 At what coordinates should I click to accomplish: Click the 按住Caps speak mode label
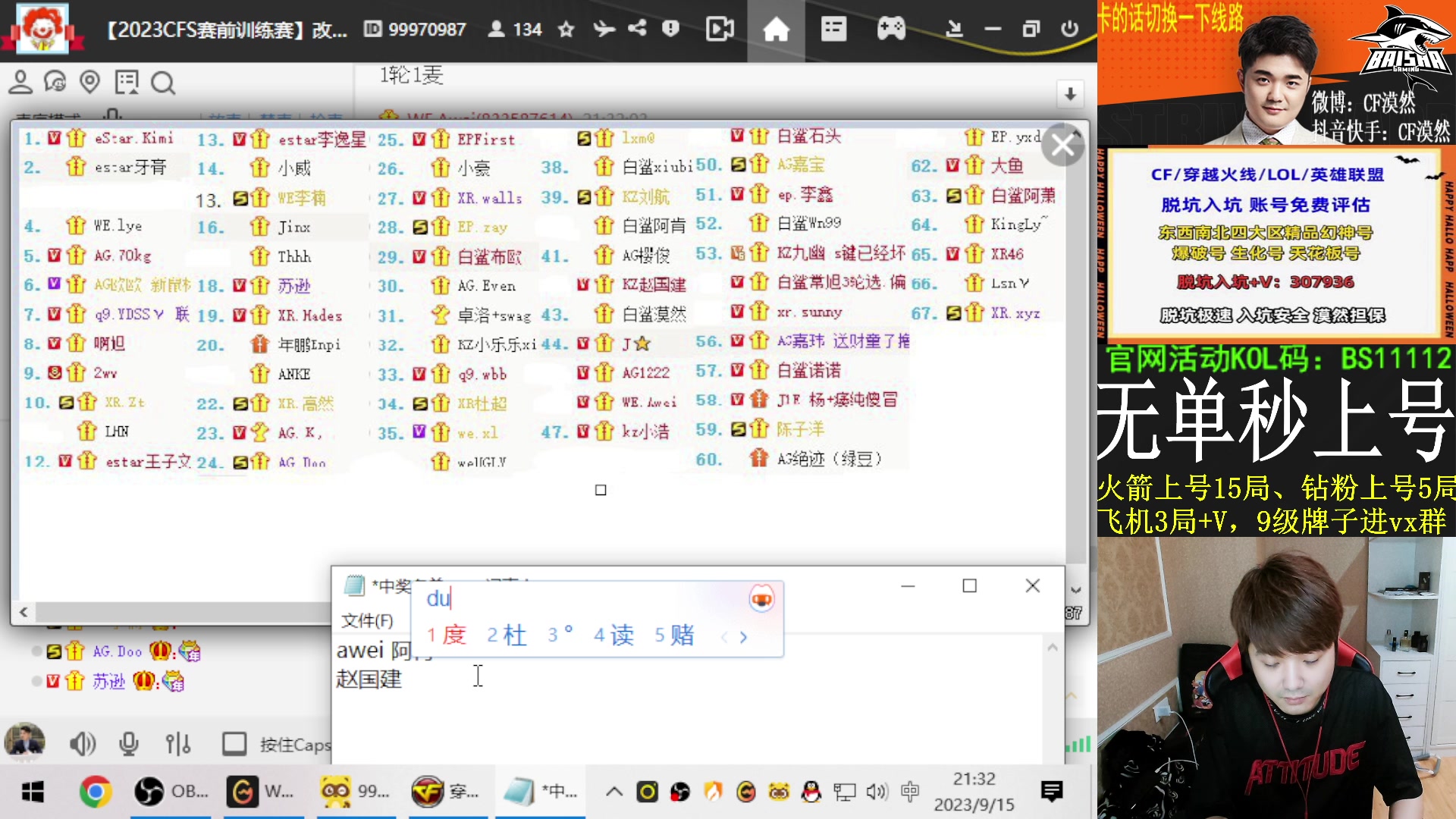pos(295,745)
